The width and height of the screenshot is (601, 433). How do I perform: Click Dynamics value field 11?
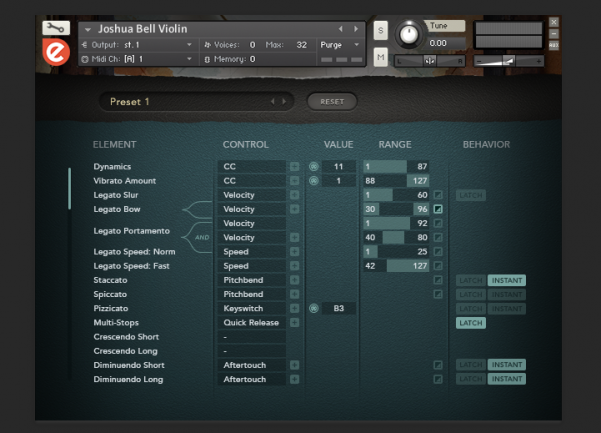[x=339, y=167]
